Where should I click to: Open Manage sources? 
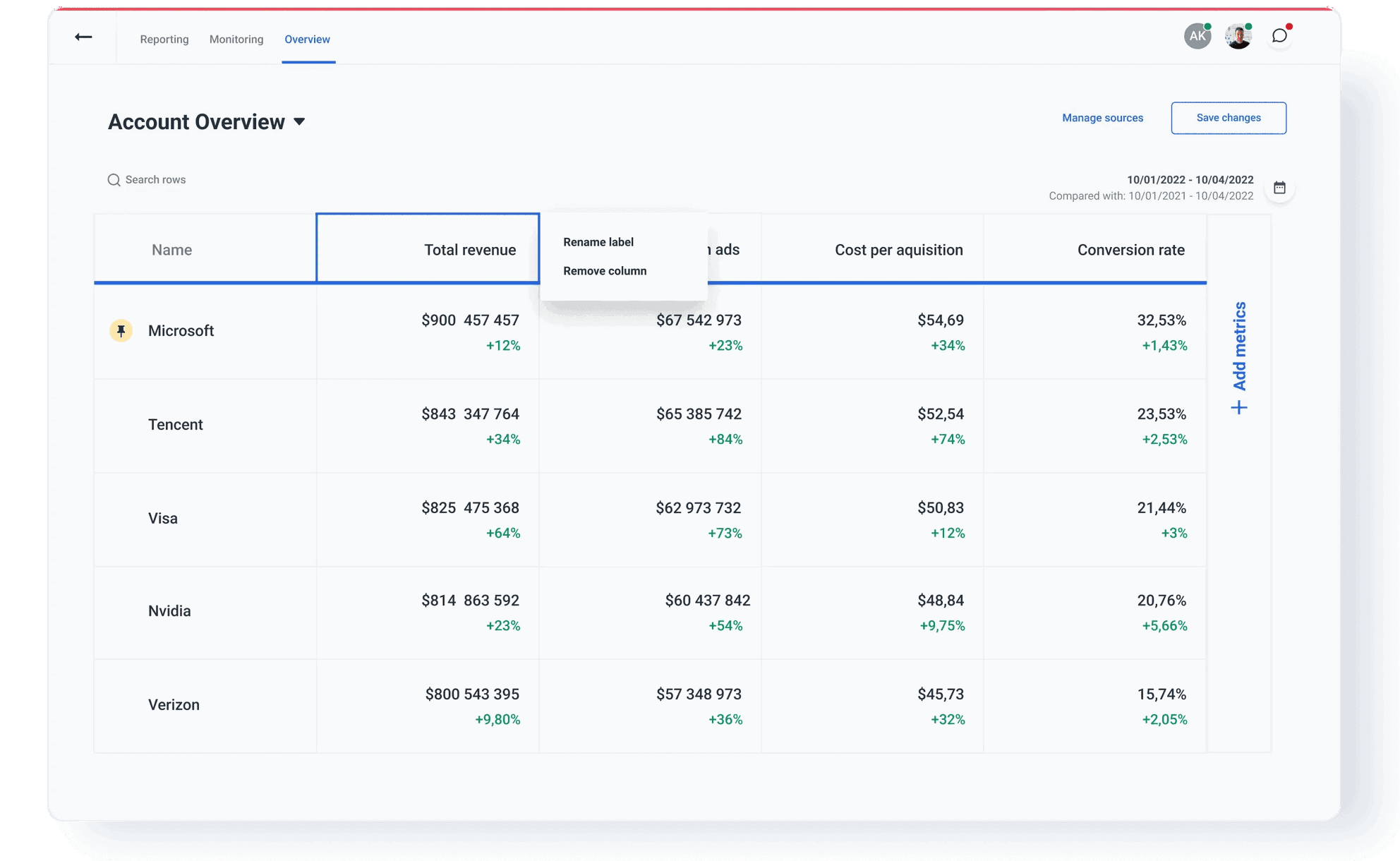pyautogui.click(x=1102, y=118)
